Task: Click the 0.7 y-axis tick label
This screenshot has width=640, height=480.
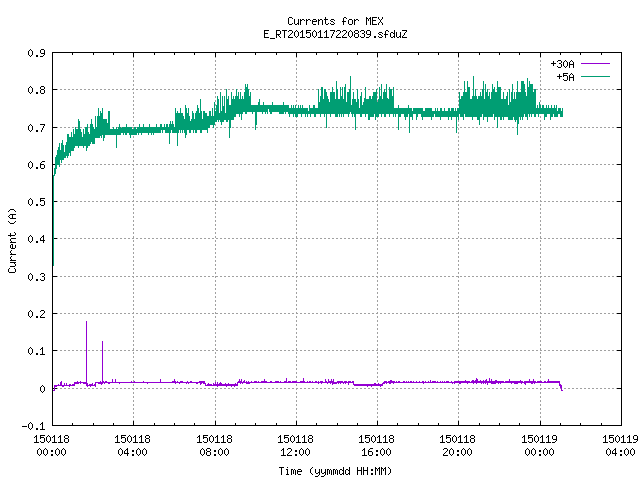Action: (36, 128)
